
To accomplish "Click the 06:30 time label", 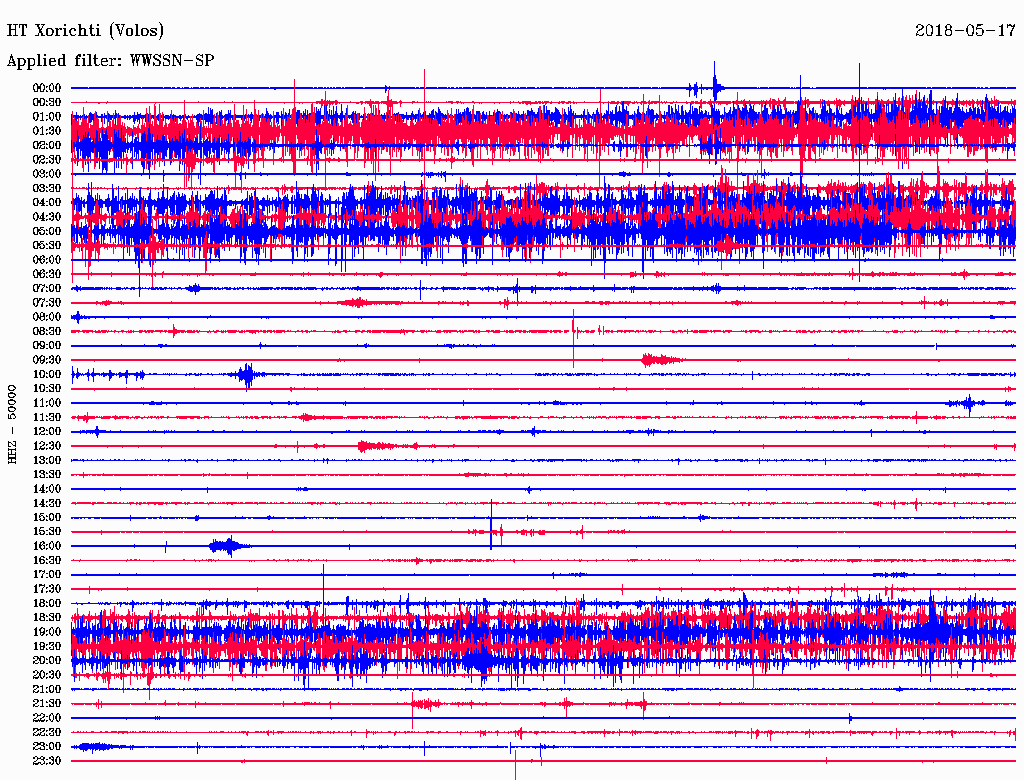I will coord(48,274).
